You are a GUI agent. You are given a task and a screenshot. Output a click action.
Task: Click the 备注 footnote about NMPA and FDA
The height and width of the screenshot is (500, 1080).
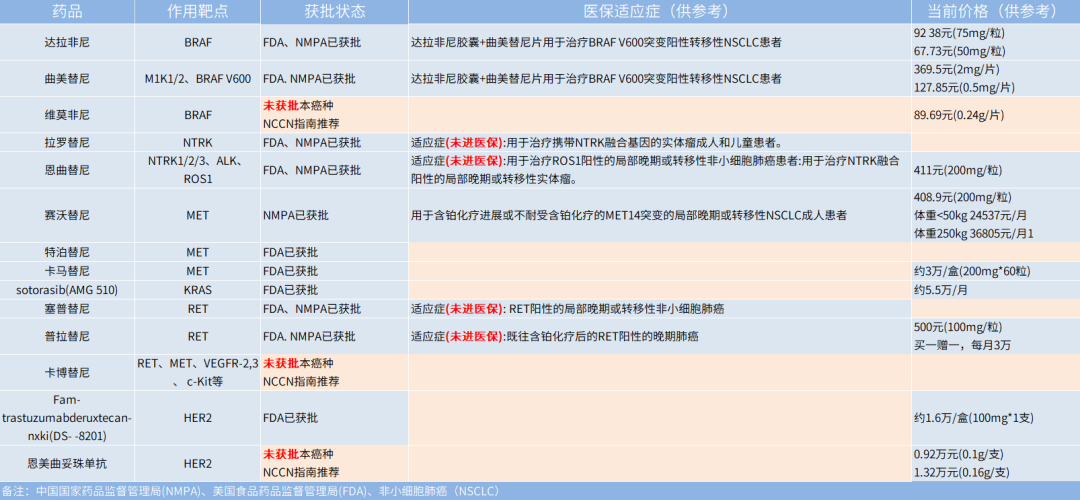[250, 491]
